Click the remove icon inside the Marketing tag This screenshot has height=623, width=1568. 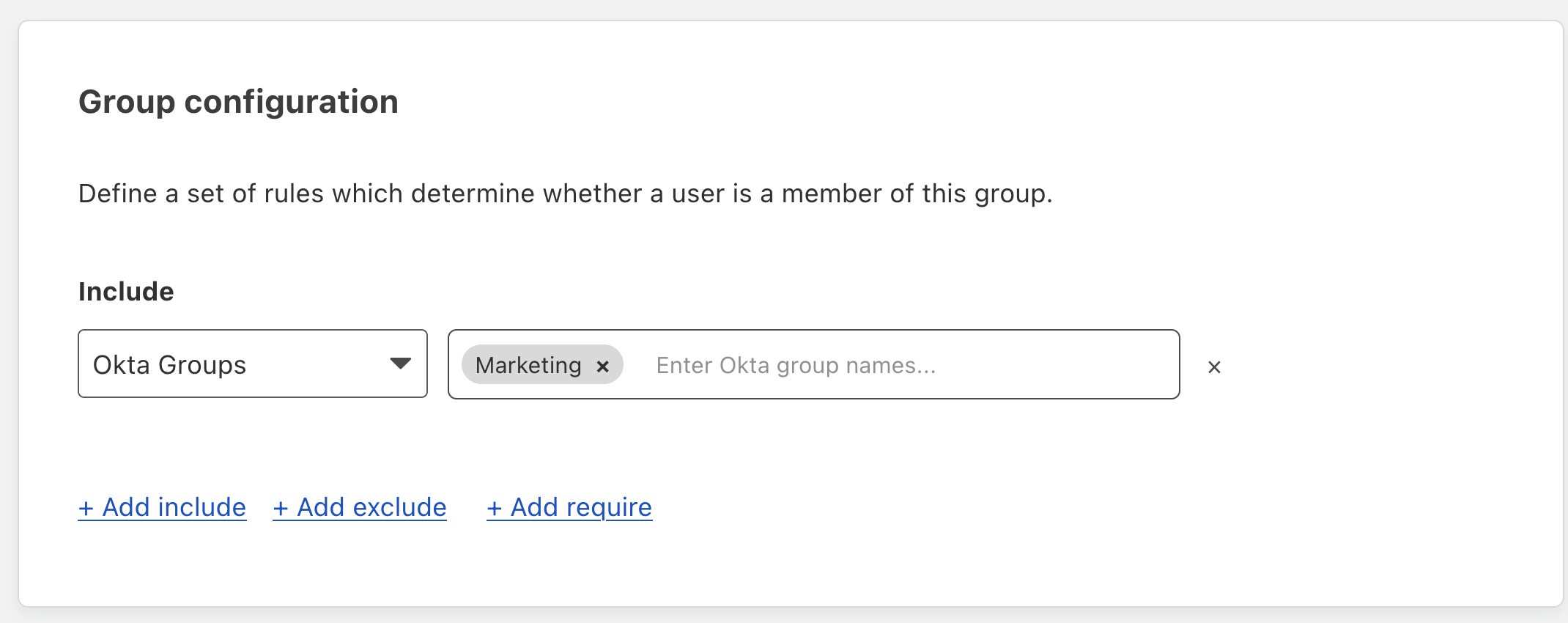tap(603, 366)
